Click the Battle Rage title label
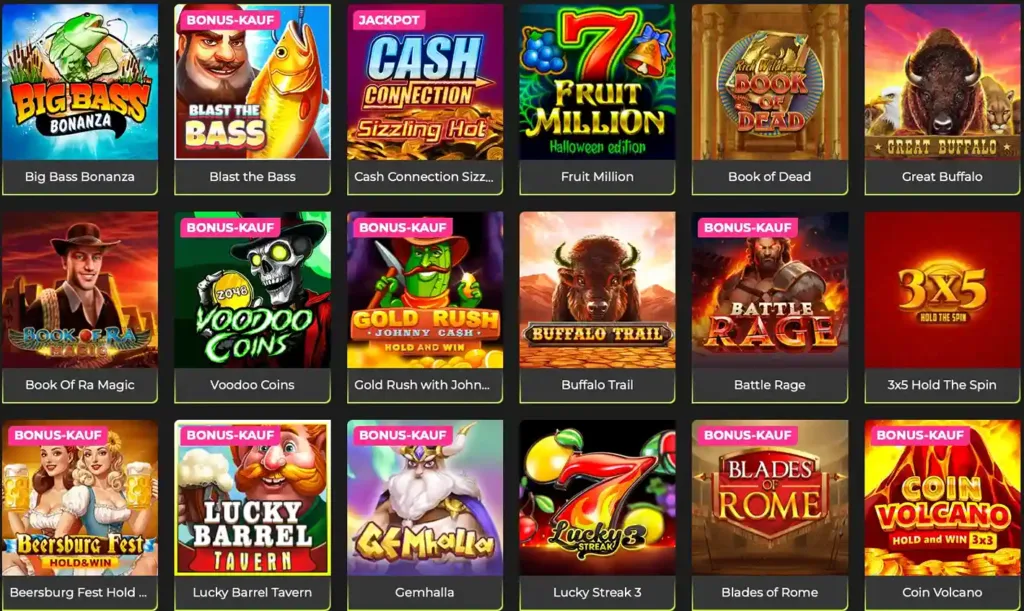1024x611 pixels. pos(769,384)
